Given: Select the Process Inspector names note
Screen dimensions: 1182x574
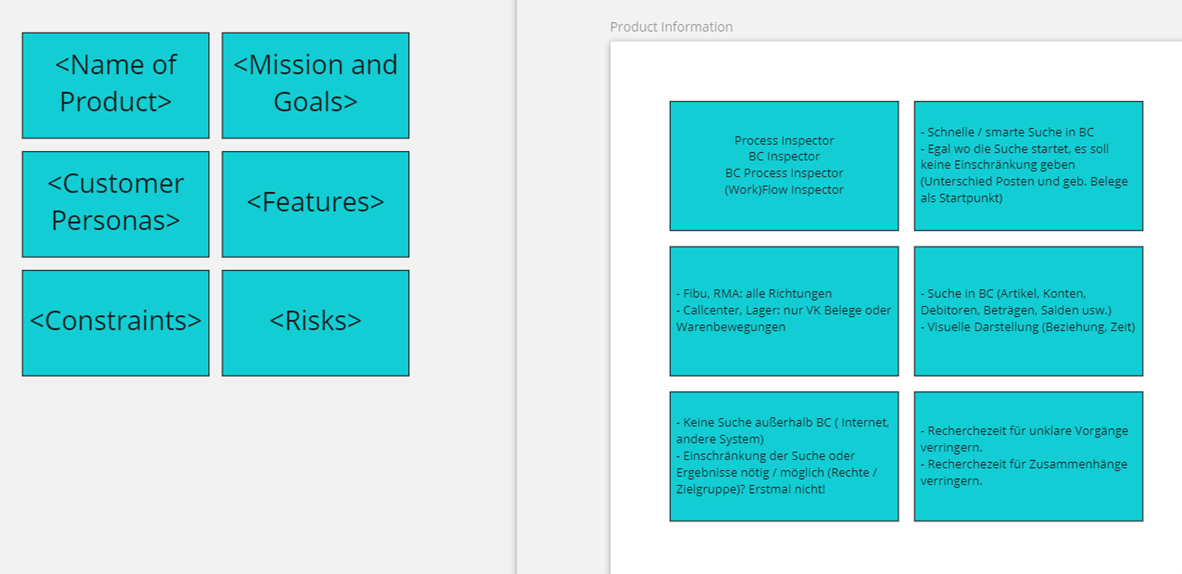Looking at the screenshot, I should (784, 166).
